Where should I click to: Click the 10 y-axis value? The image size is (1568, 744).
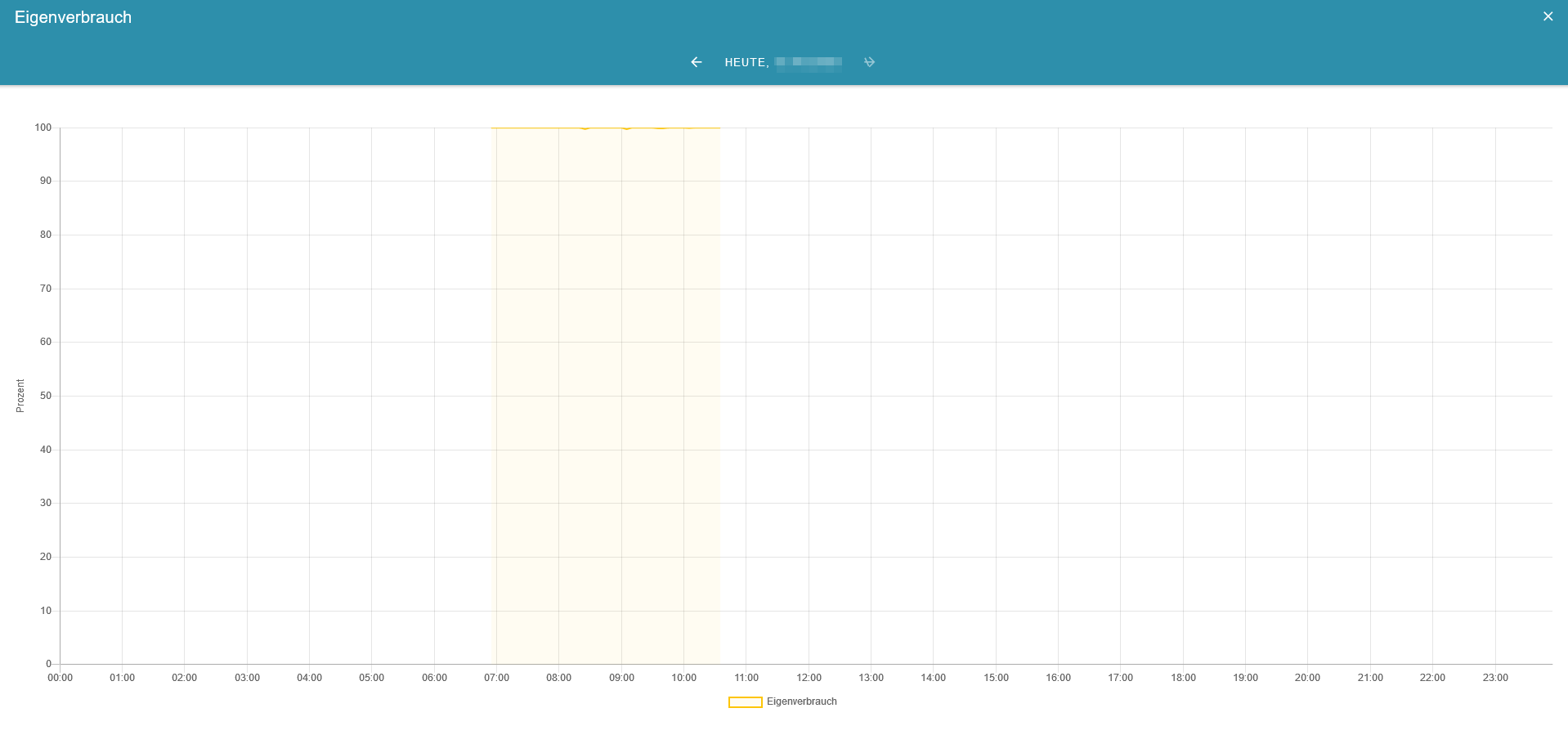click(46, 611)
